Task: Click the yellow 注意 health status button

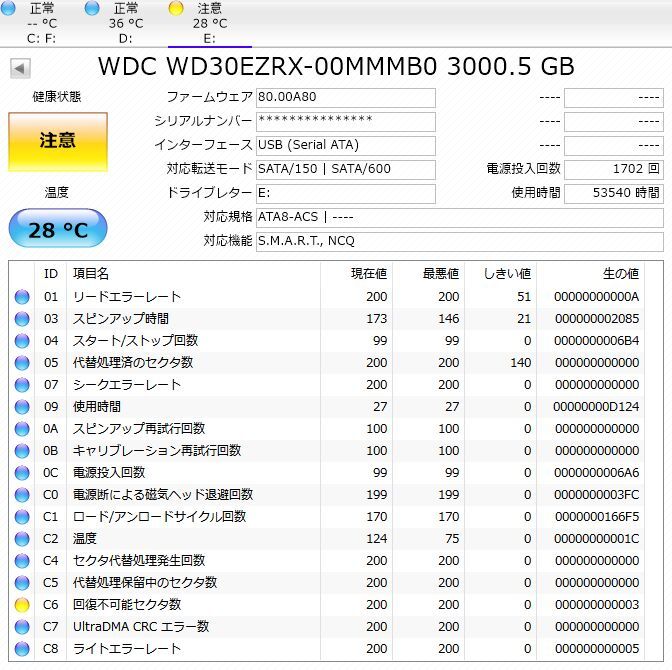Action: [x=58, y=142]
